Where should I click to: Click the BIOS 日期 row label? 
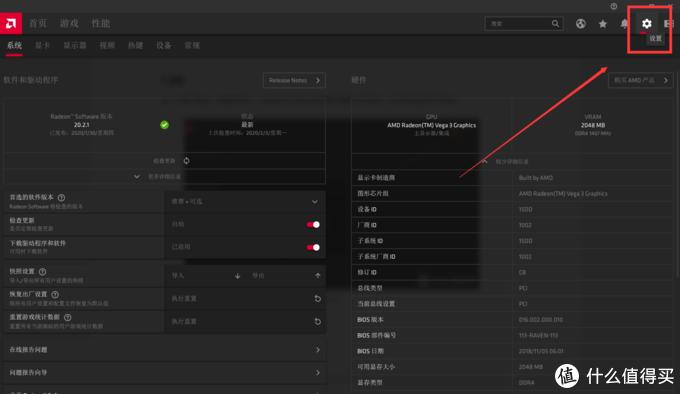coord(370,351)
